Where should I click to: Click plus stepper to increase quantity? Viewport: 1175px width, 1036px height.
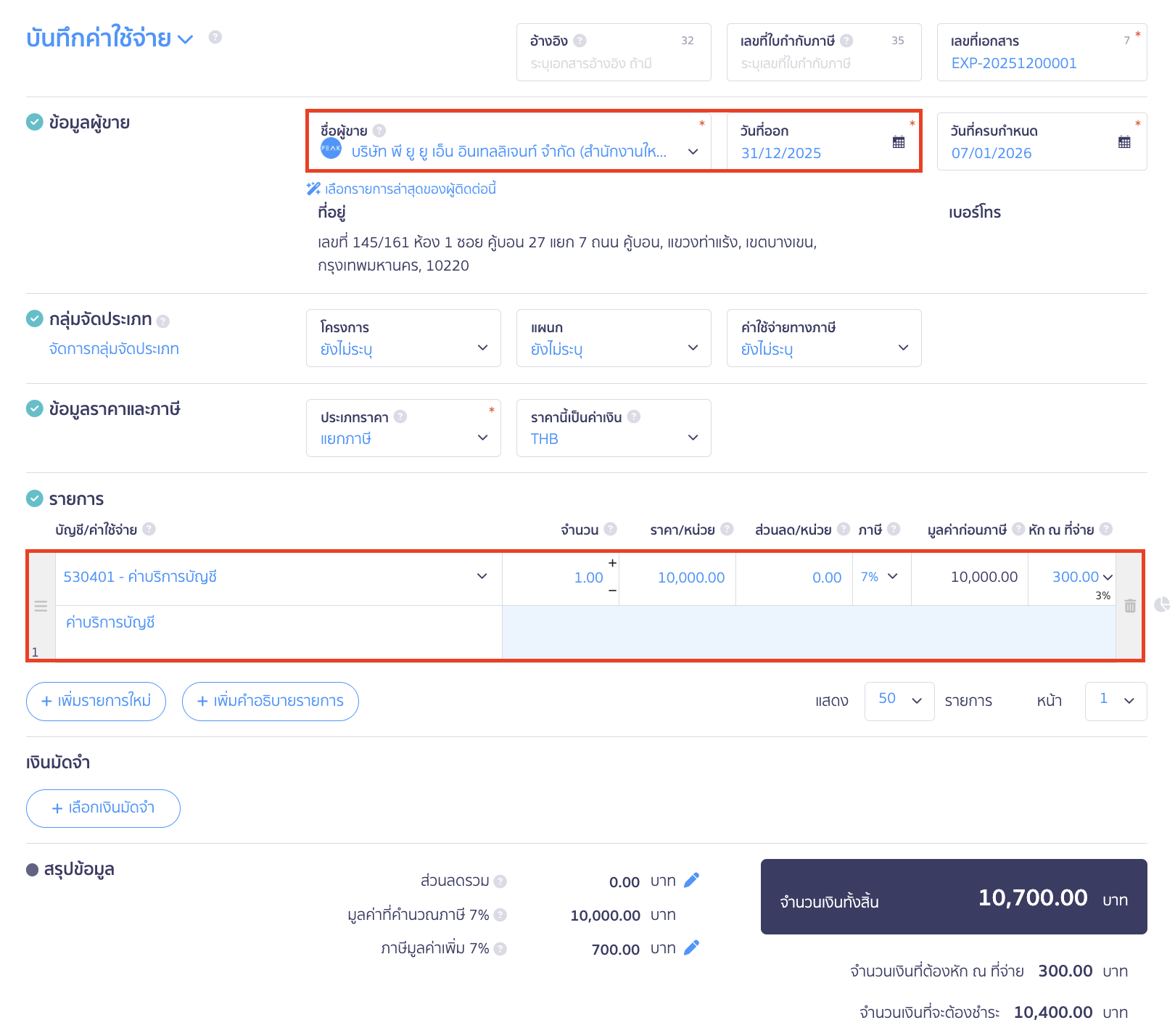coord(612,563)
